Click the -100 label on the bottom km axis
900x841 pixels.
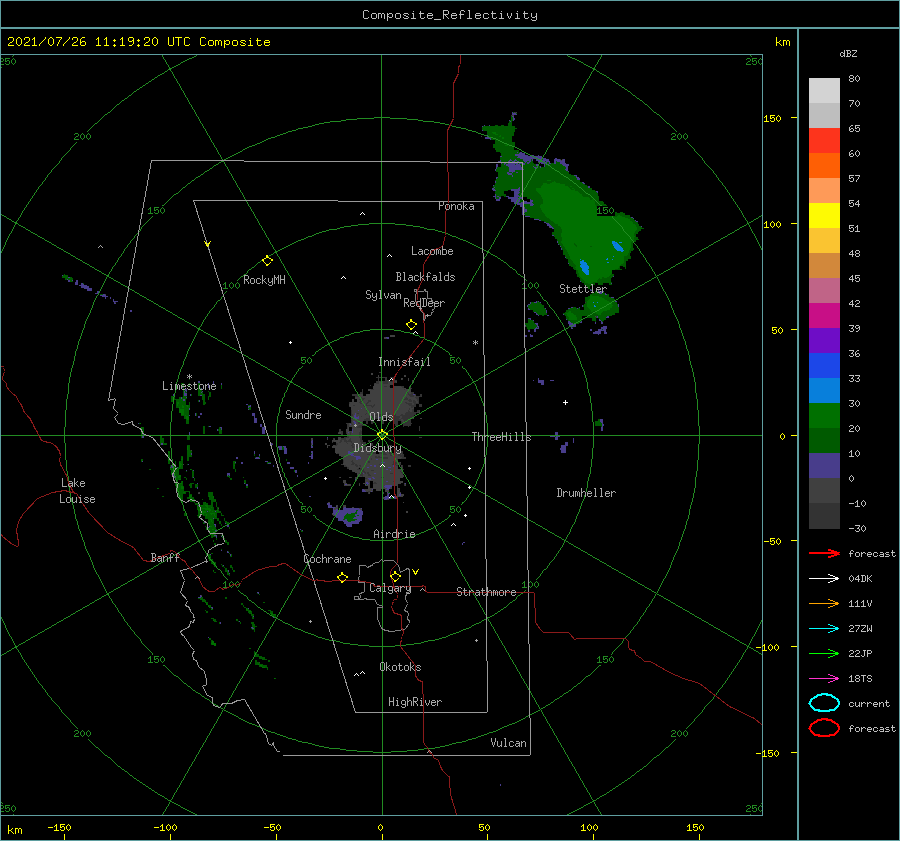(165, 827)
